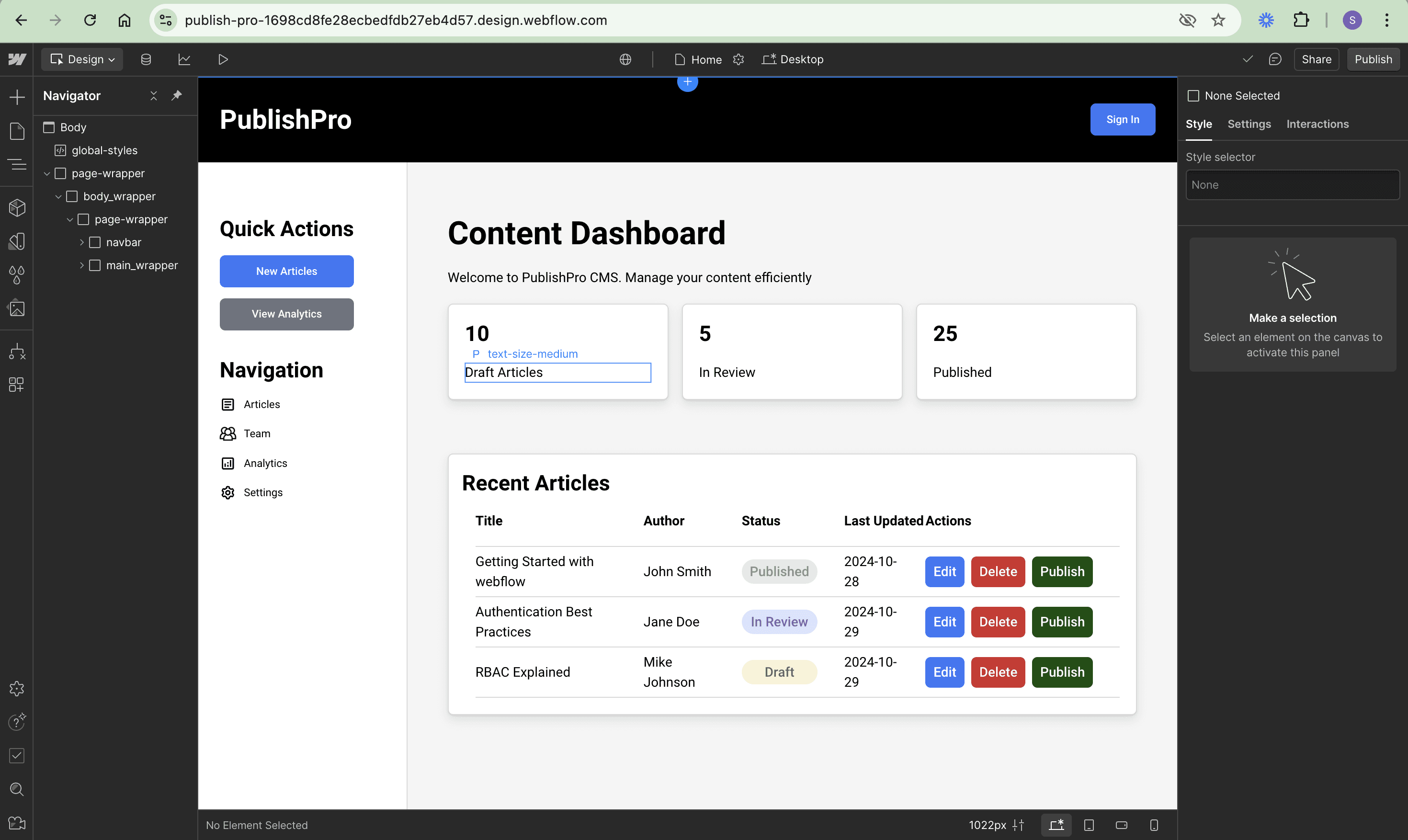Viewport: 1408px width, 840px height.
Task: Select the navbar checkbox in Navigator
Action: [x=95, y=242]
